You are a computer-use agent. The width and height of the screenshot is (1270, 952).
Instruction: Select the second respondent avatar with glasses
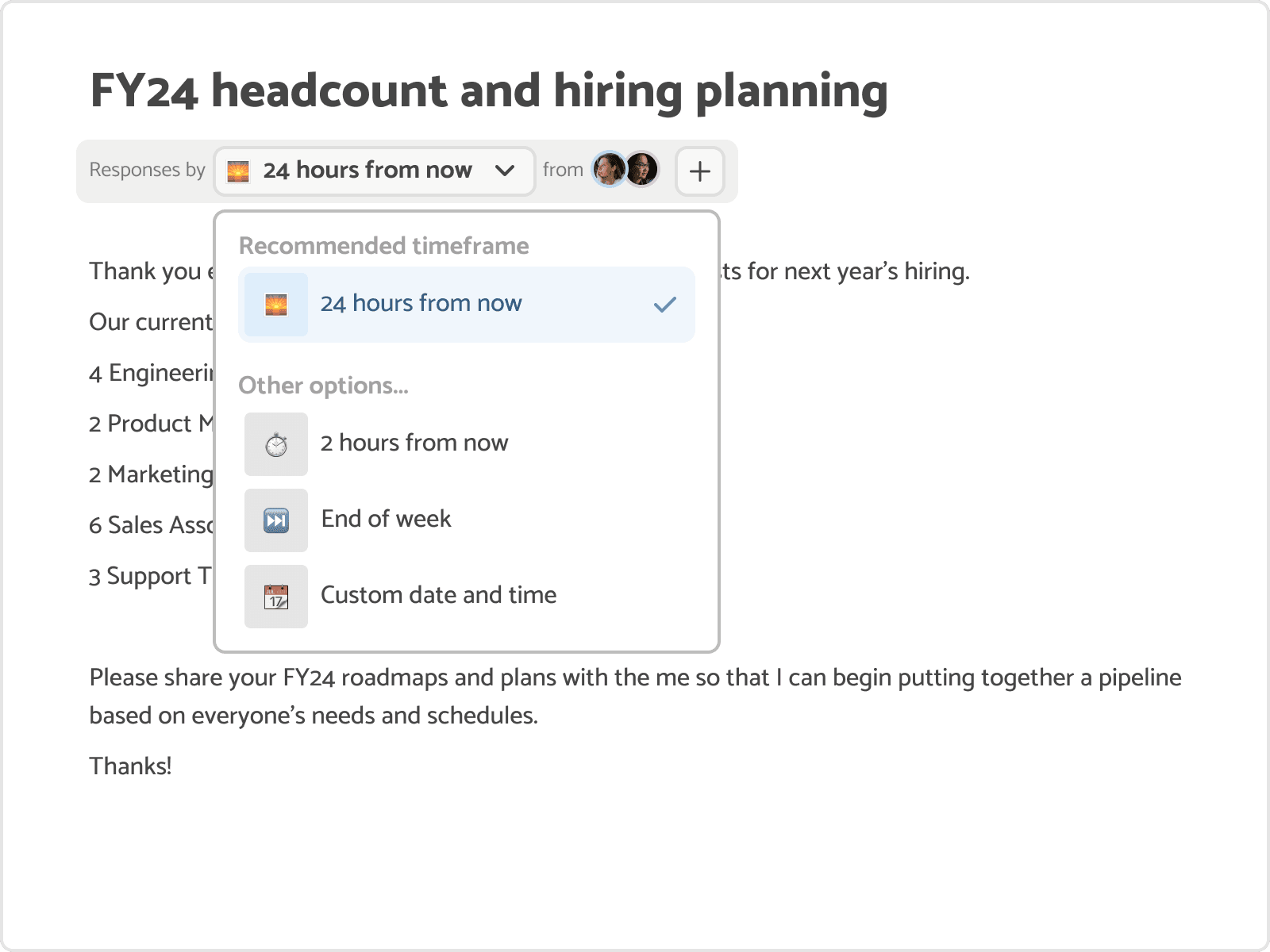coord(642,169)
